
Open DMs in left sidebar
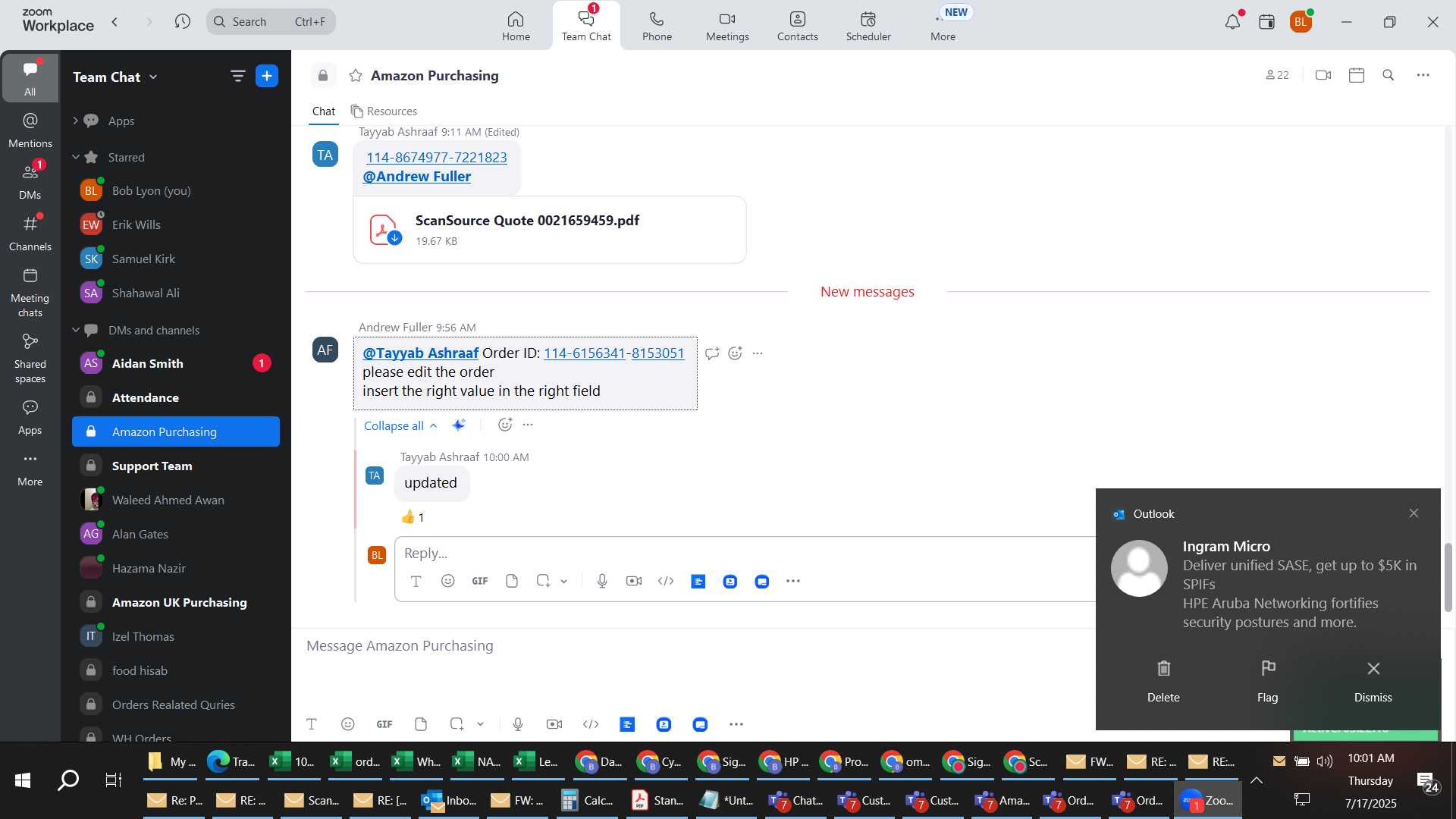pos(30,182)
